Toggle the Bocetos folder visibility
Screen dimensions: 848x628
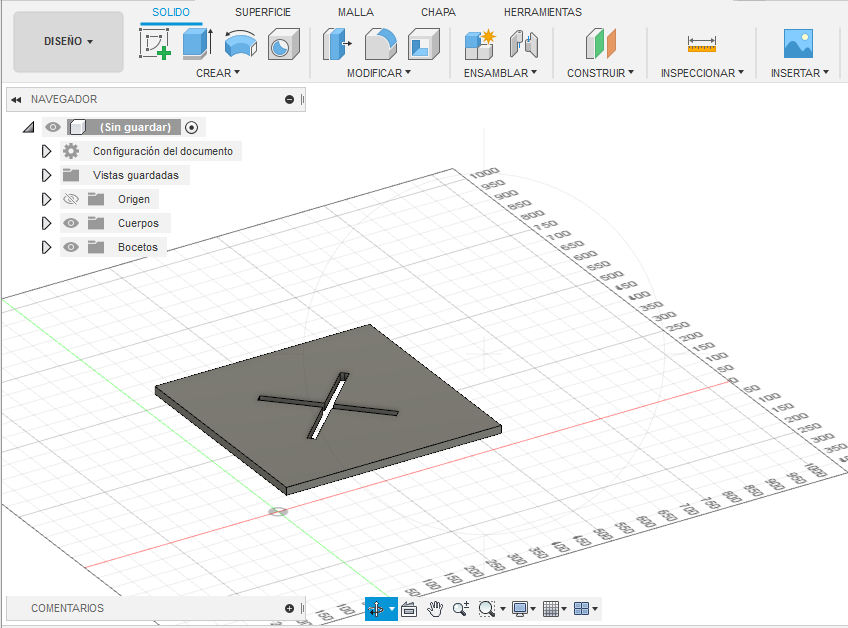tap(71, 247)
